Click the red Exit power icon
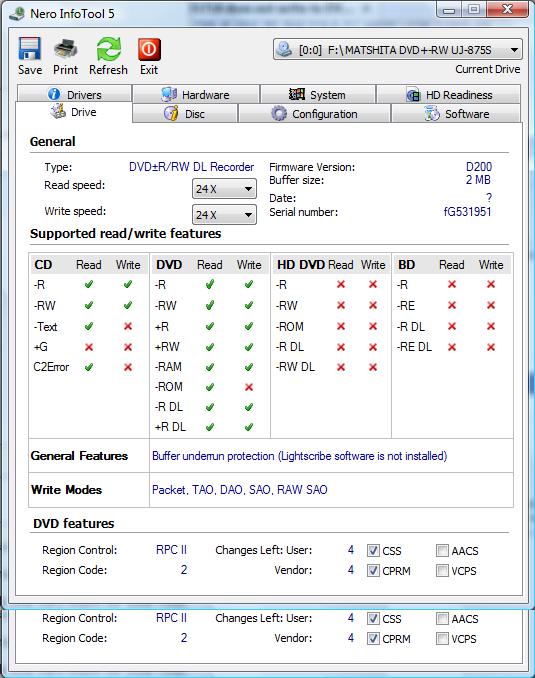This screenshot has width=535, height=678. pyautogui.click(x=149, y=49)
